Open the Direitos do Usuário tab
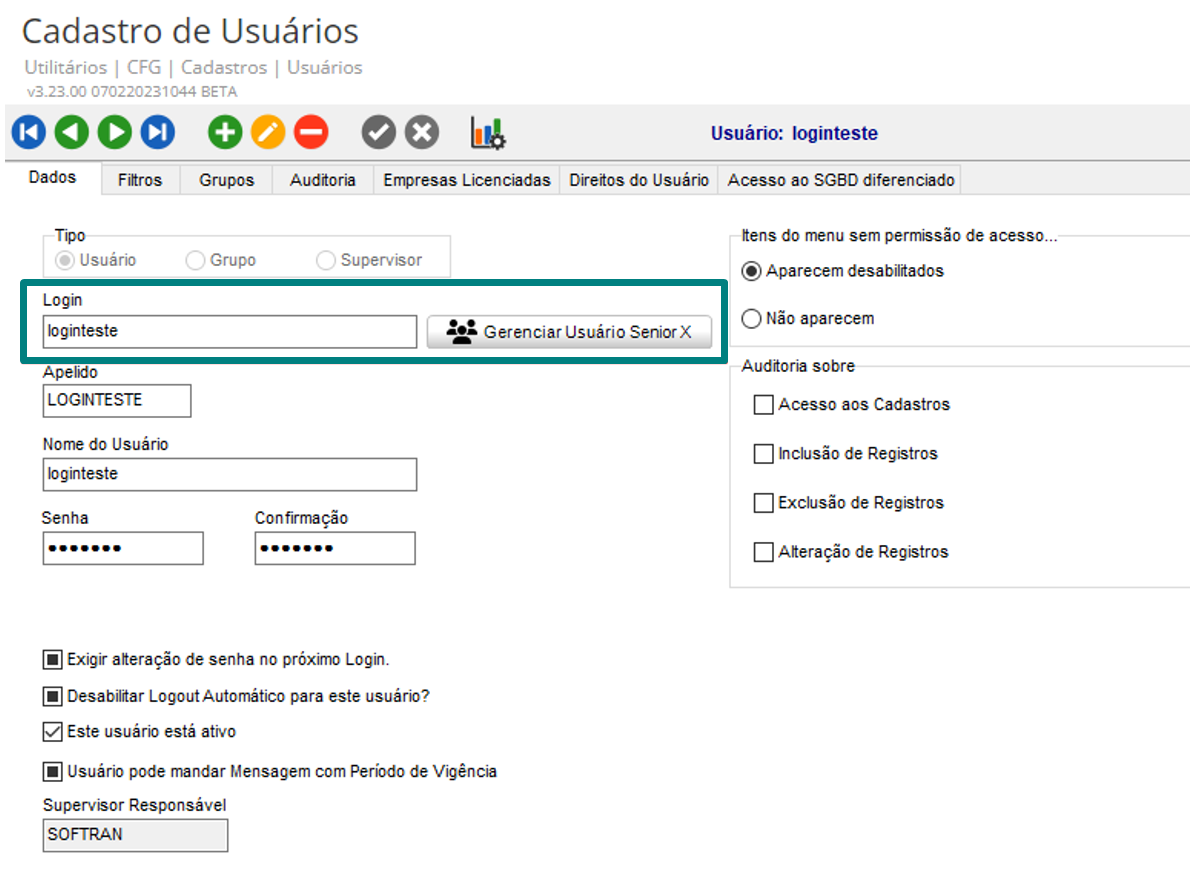This screenshot has width=1197, height=876. tap(639, 180)
